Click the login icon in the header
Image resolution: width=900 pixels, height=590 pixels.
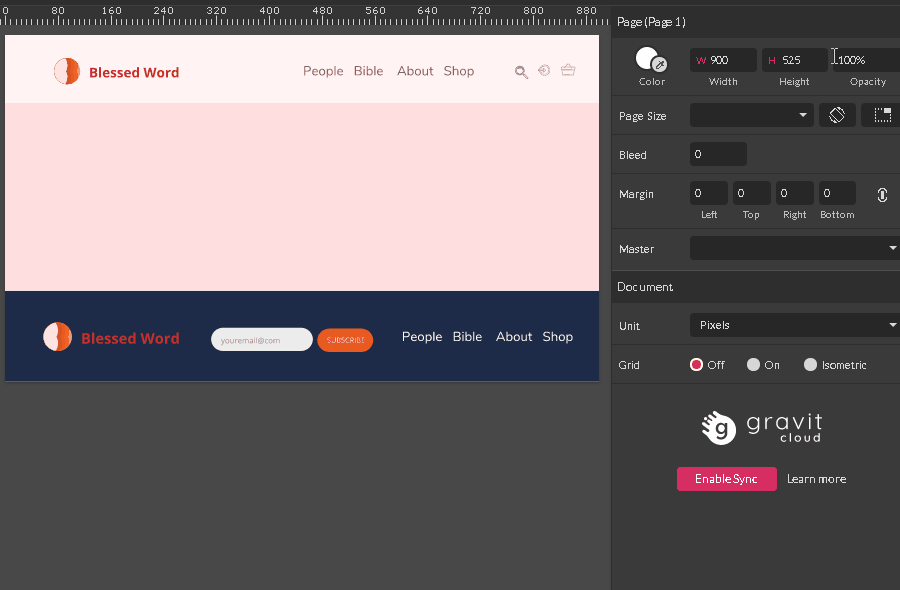[x=544, y=71]
